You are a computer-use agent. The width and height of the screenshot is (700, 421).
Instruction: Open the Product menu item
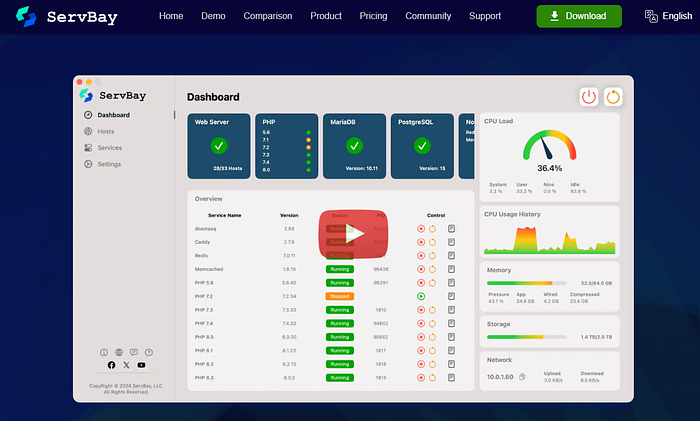[x=326, y=16]
